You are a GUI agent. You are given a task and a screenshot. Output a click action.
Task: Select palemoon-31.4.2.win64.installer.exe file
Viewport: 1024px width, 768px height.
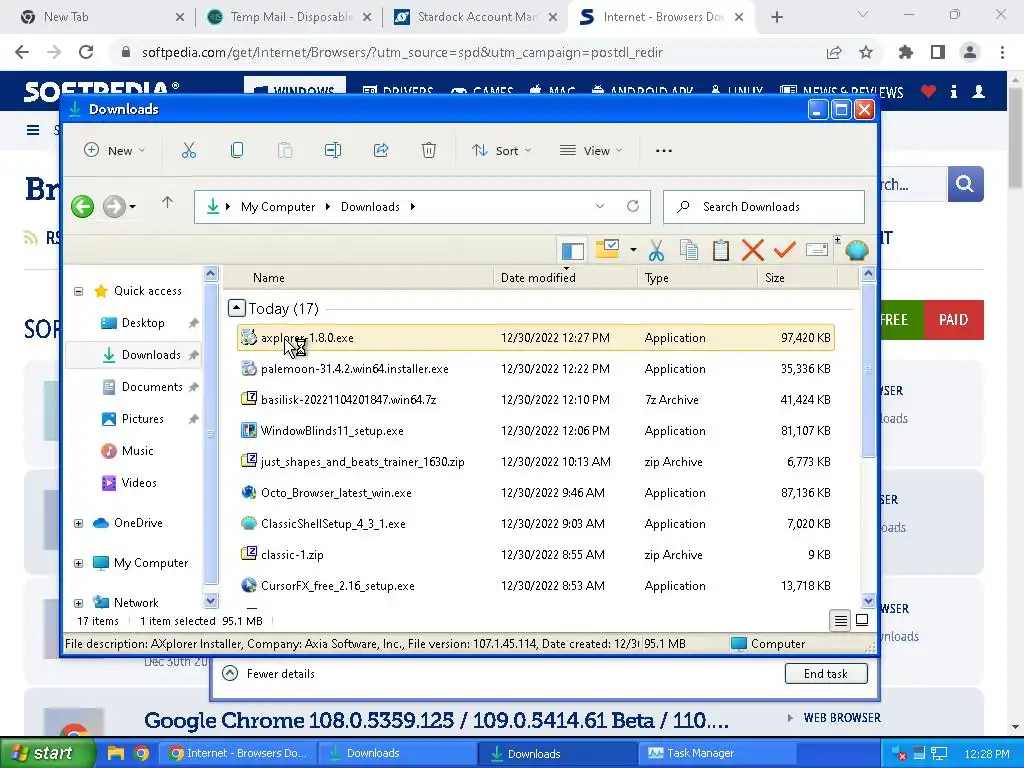click(x=536, y=369)
